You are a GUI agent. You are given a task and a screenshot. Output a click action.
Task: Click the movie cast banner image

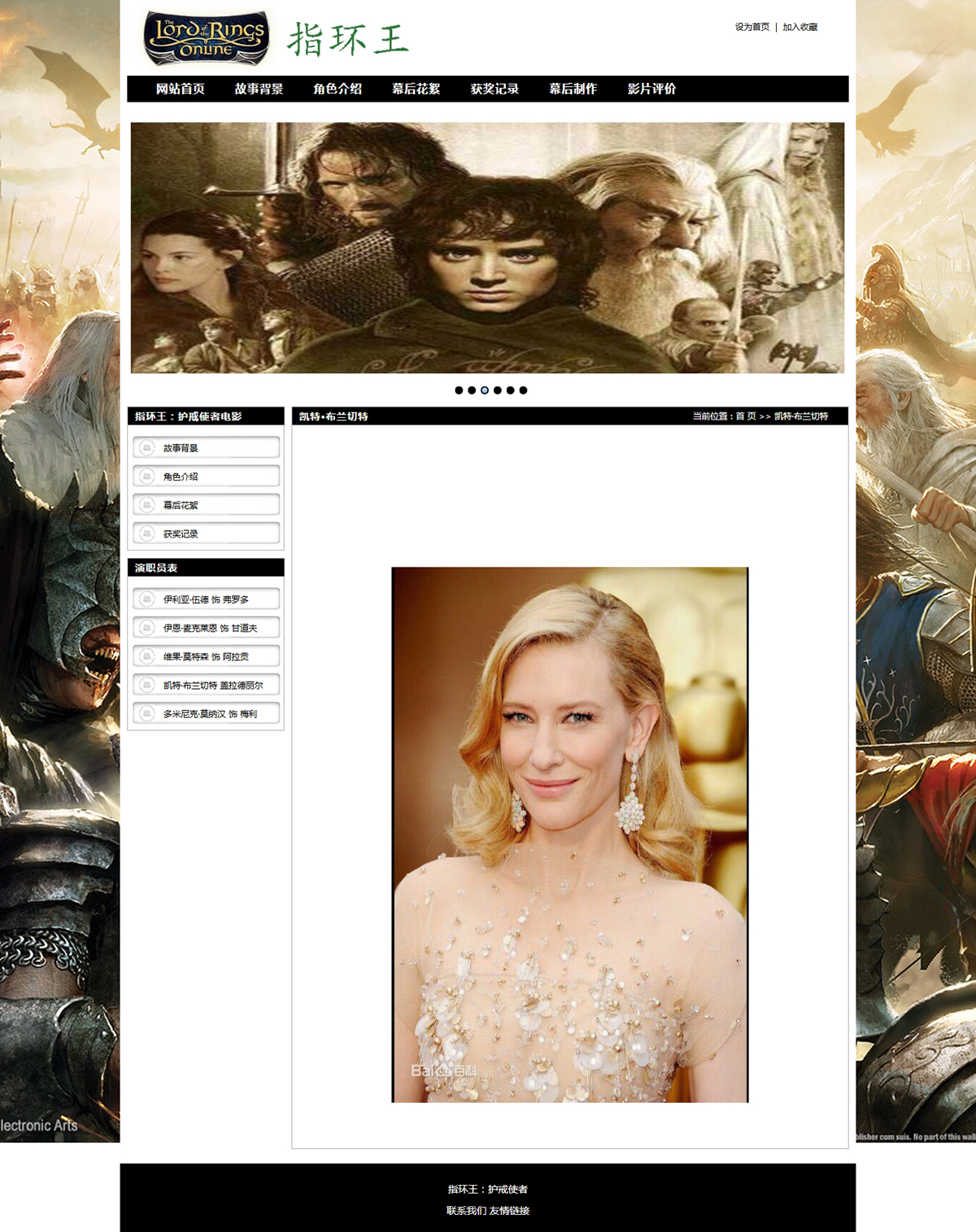click(x=488, y=248)
